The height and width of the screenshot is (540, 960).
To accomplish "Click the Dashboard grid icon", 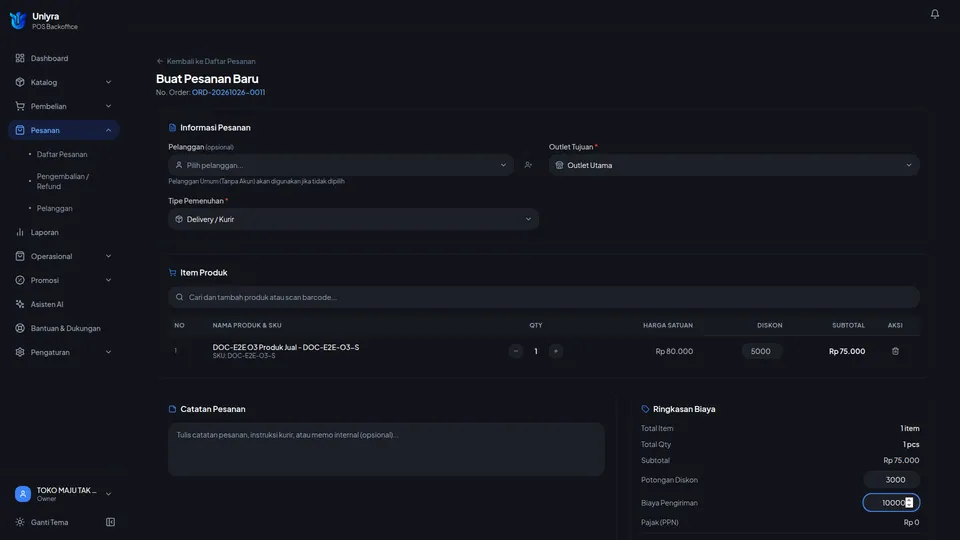I will tap(20, 58).
